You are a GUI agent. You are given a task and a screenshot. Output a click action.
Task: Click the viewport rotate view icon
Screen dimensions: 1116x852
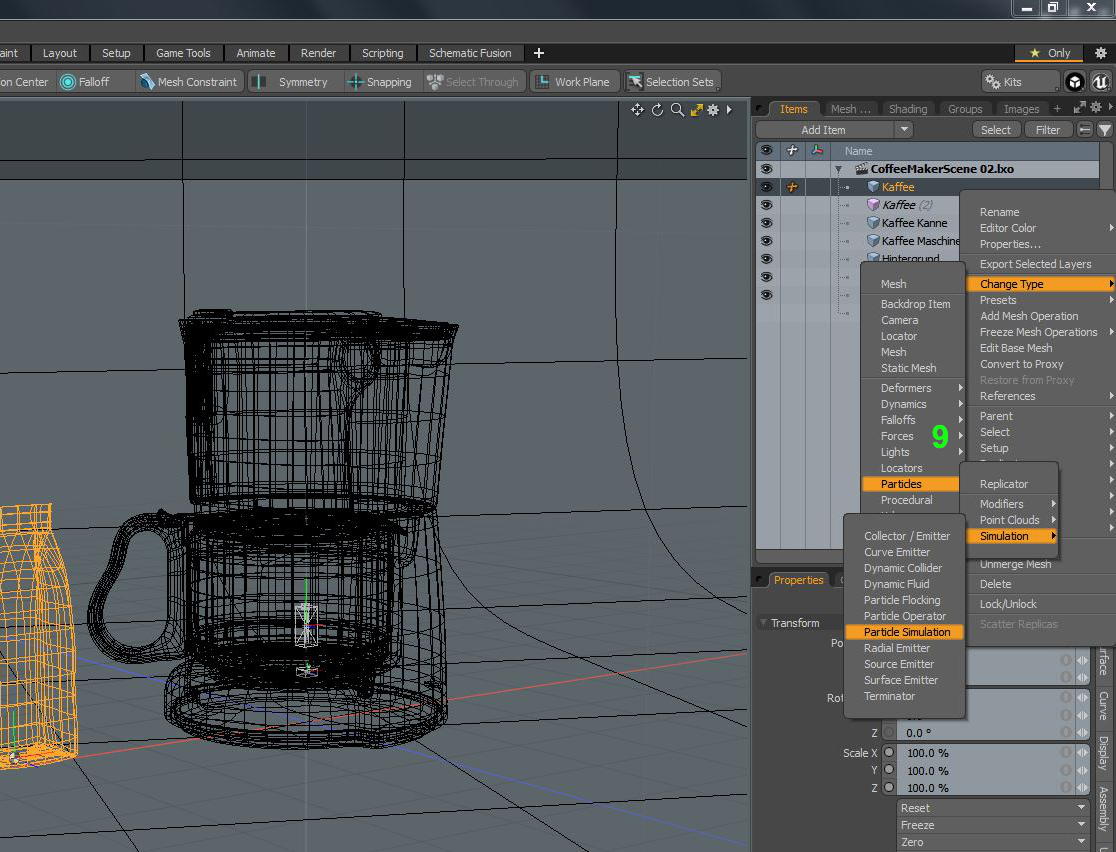point(657,110)
